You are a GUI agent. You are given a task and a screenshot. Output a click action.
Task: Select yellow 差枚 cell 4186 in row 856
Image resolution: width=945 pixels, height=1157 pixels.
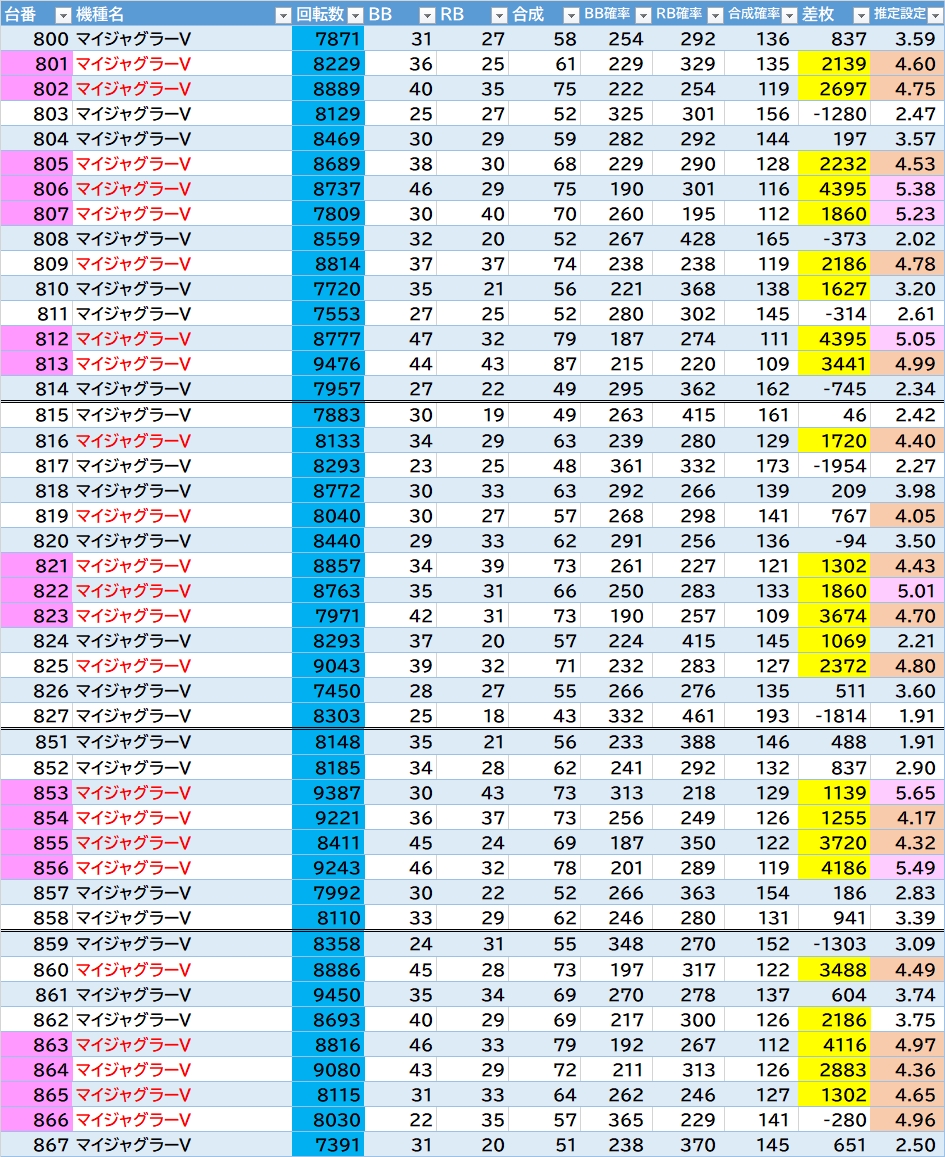[x=835, y=868]
